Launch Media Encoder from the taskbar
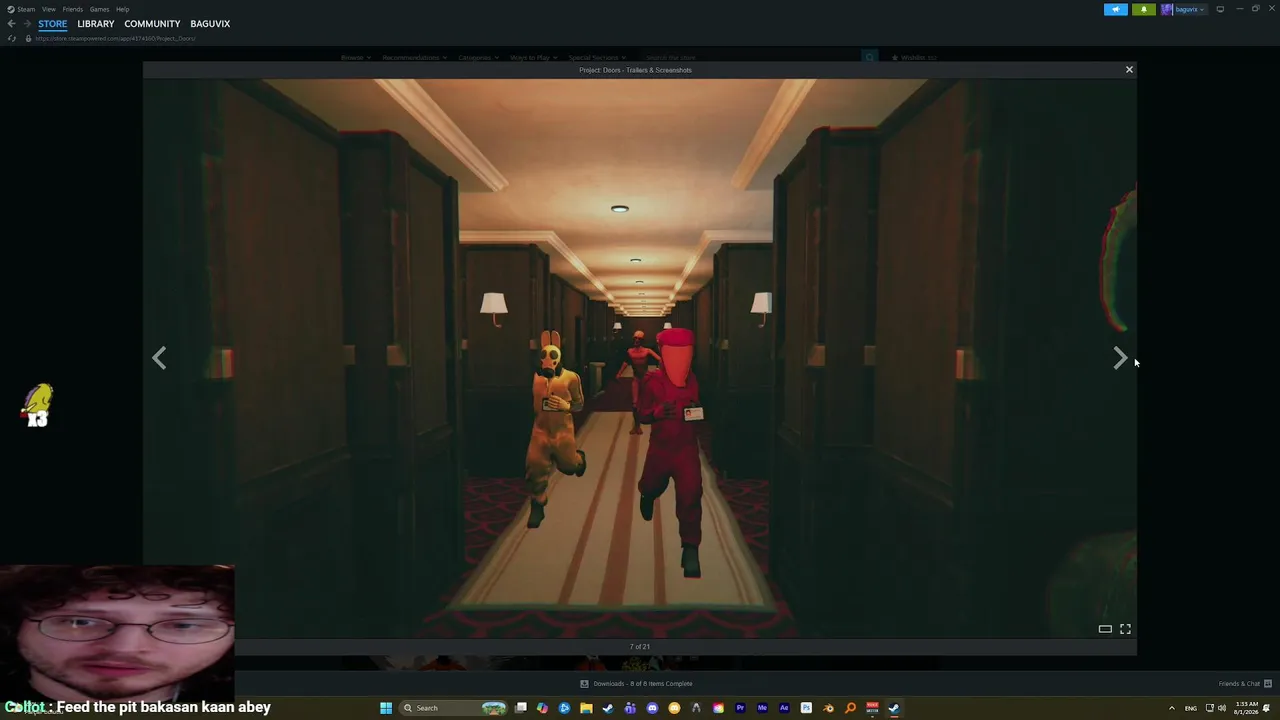 [x=762, y=708]
